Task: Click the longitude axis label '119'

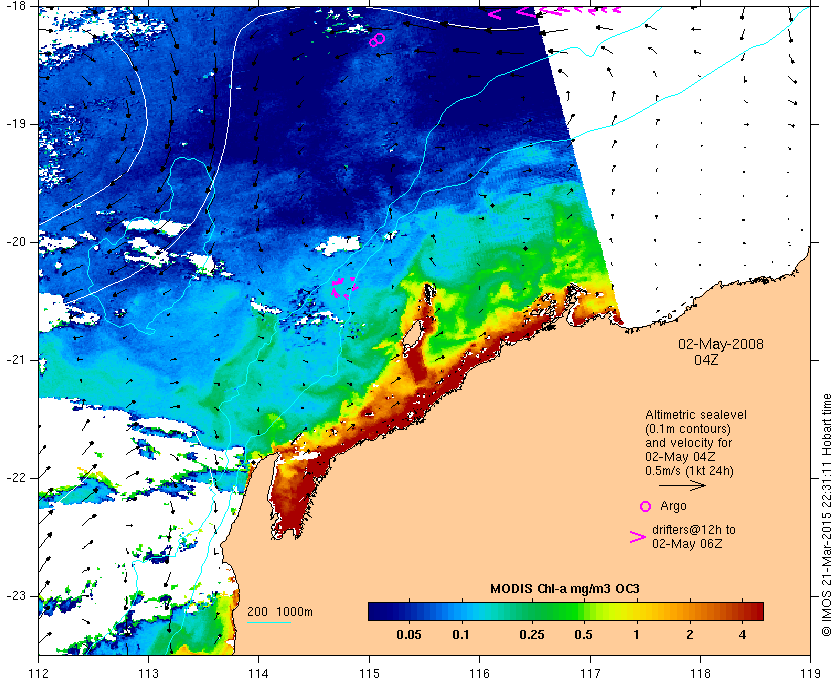Action: (811, 673)
